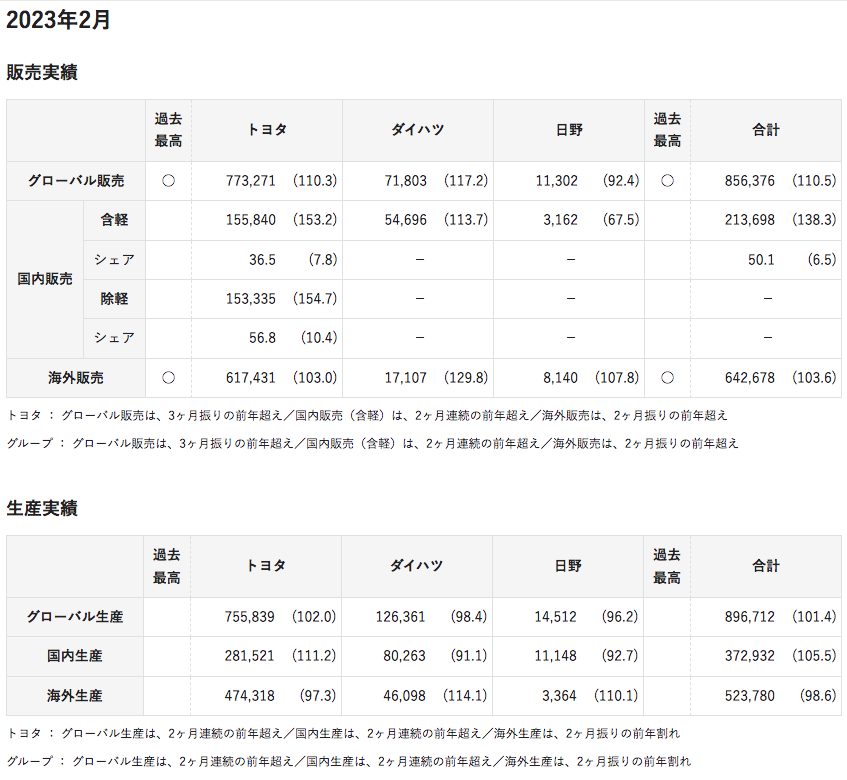Click the record-high circle in the Toyota overseas sales row
Viewport: 847px width, 780px height.
[169, 378]
